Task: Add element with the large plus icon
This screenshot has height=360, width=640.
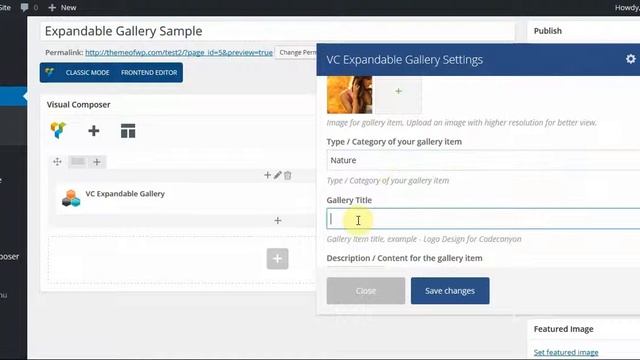Action: tap(93, 131)
